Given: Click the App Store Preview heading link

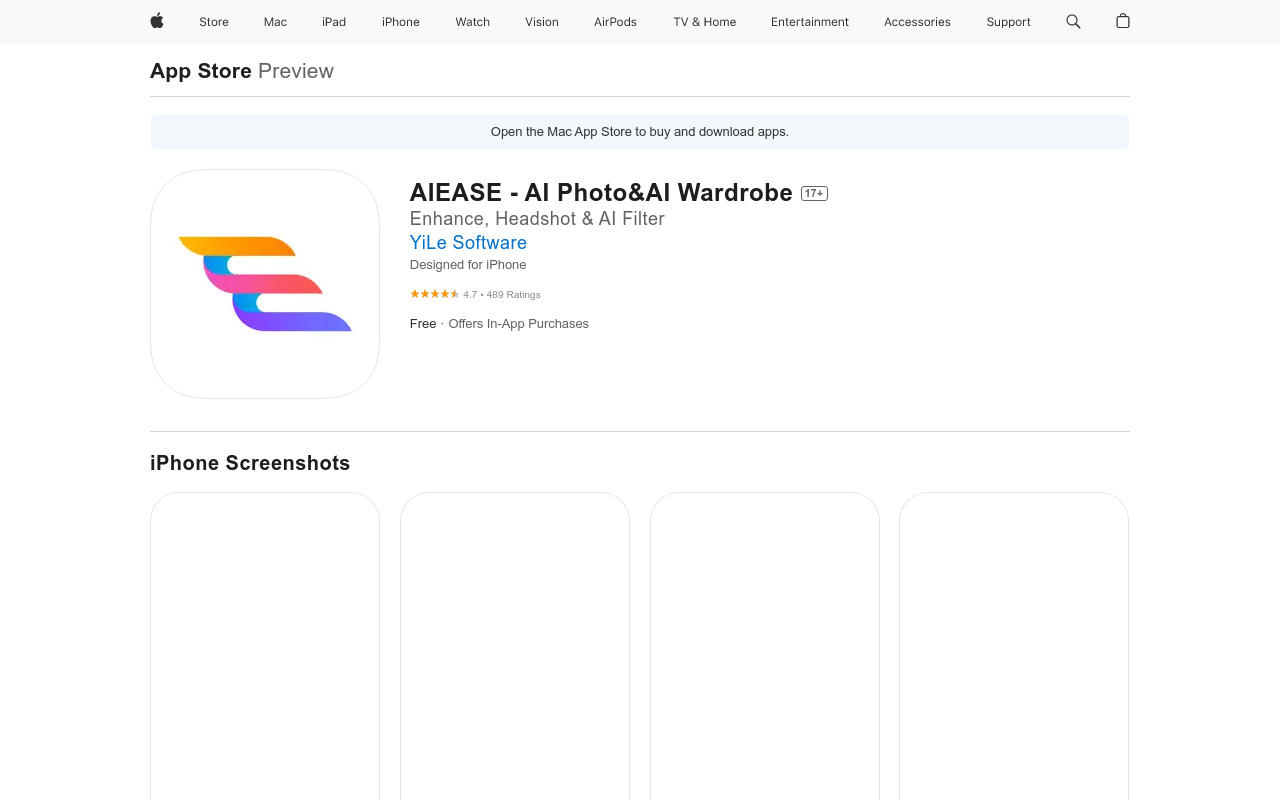Looking at the screenshot, I should tap(242, 71).
